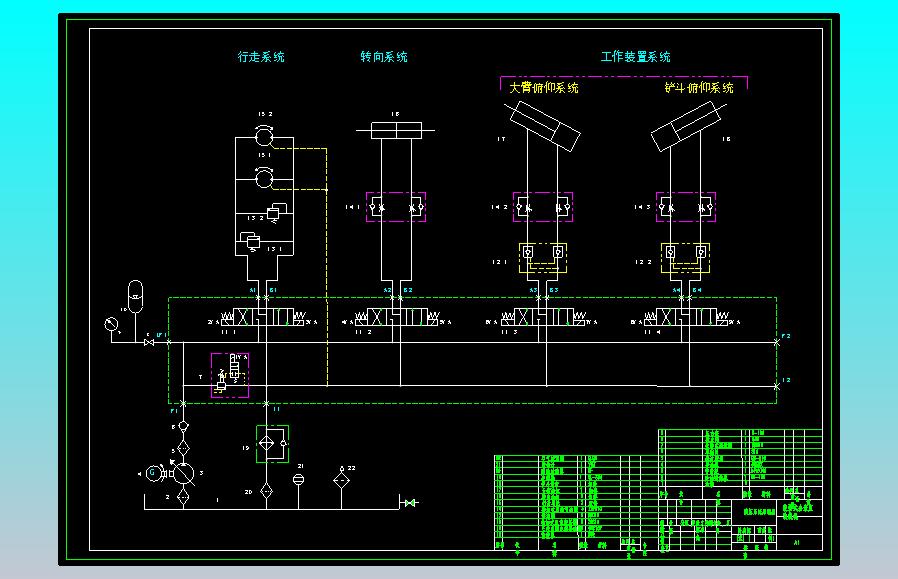Select the 工作装置系统 heading text
This screenshot has height=579, width=898.
coord(635,57)
